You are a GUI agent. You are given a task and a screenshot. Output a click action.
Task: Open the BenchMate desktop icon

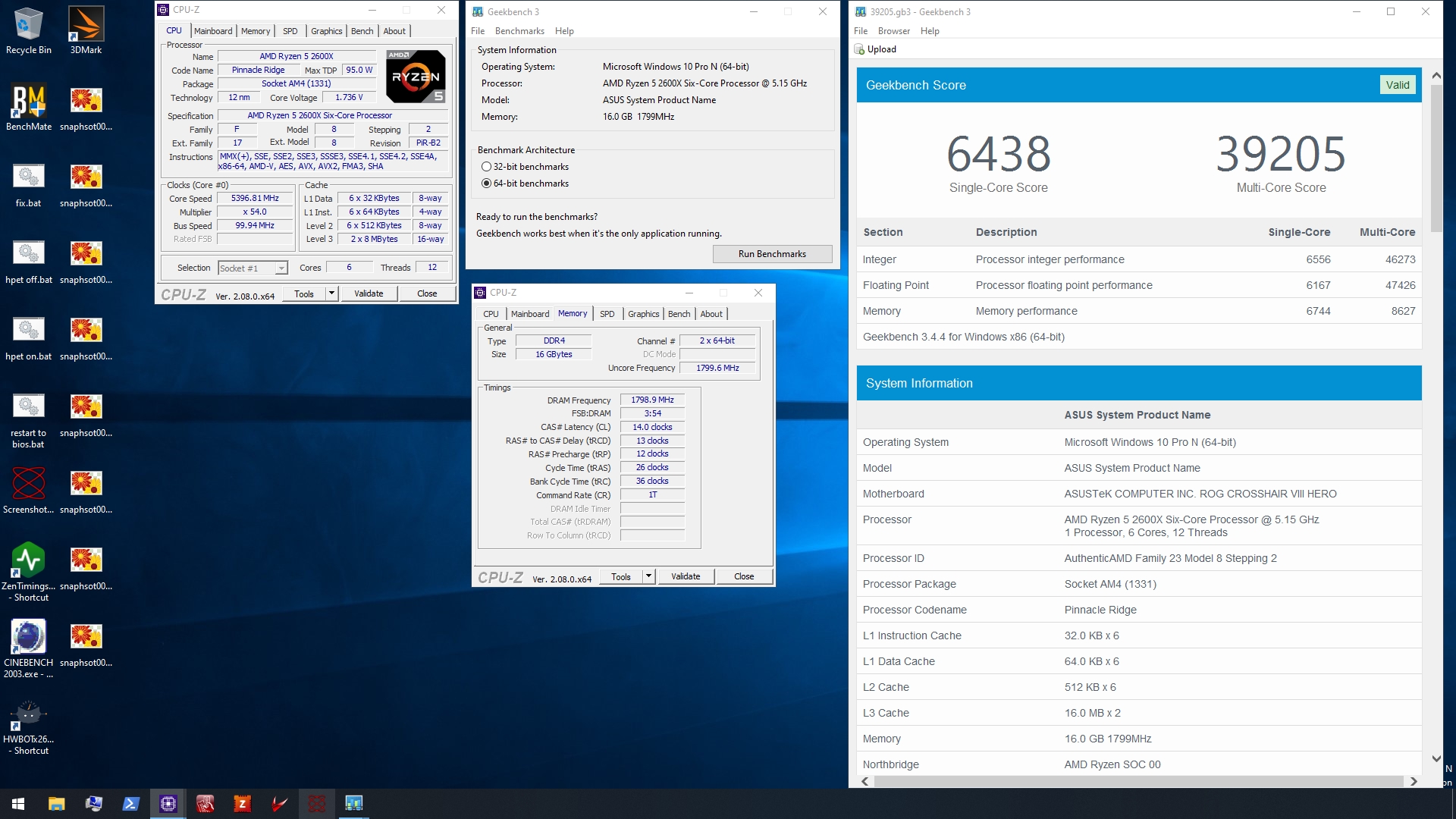click(x=28, y=106)
